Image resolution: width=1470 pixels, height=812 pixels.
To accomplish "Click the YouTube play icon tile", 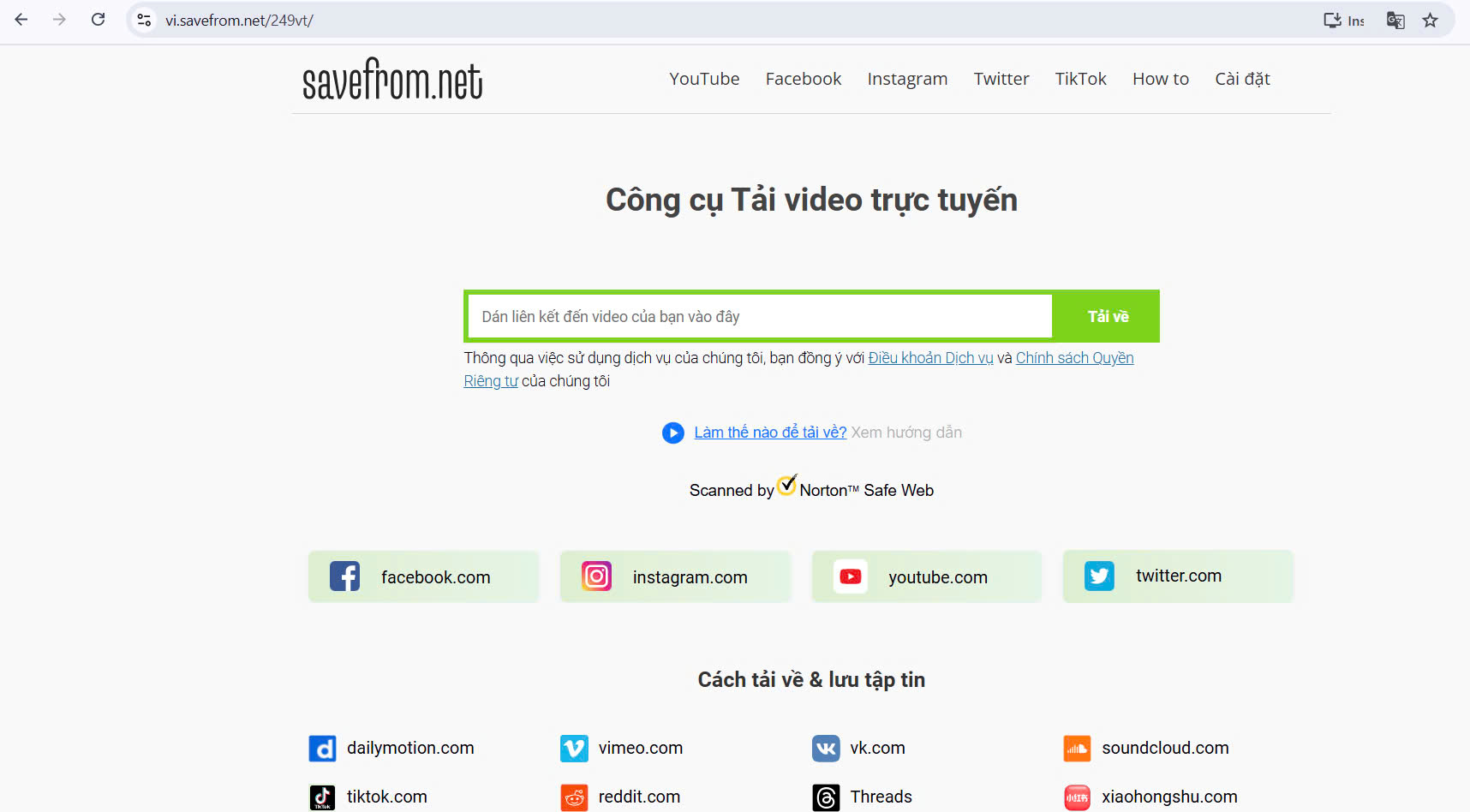I will tap(850, 576).
